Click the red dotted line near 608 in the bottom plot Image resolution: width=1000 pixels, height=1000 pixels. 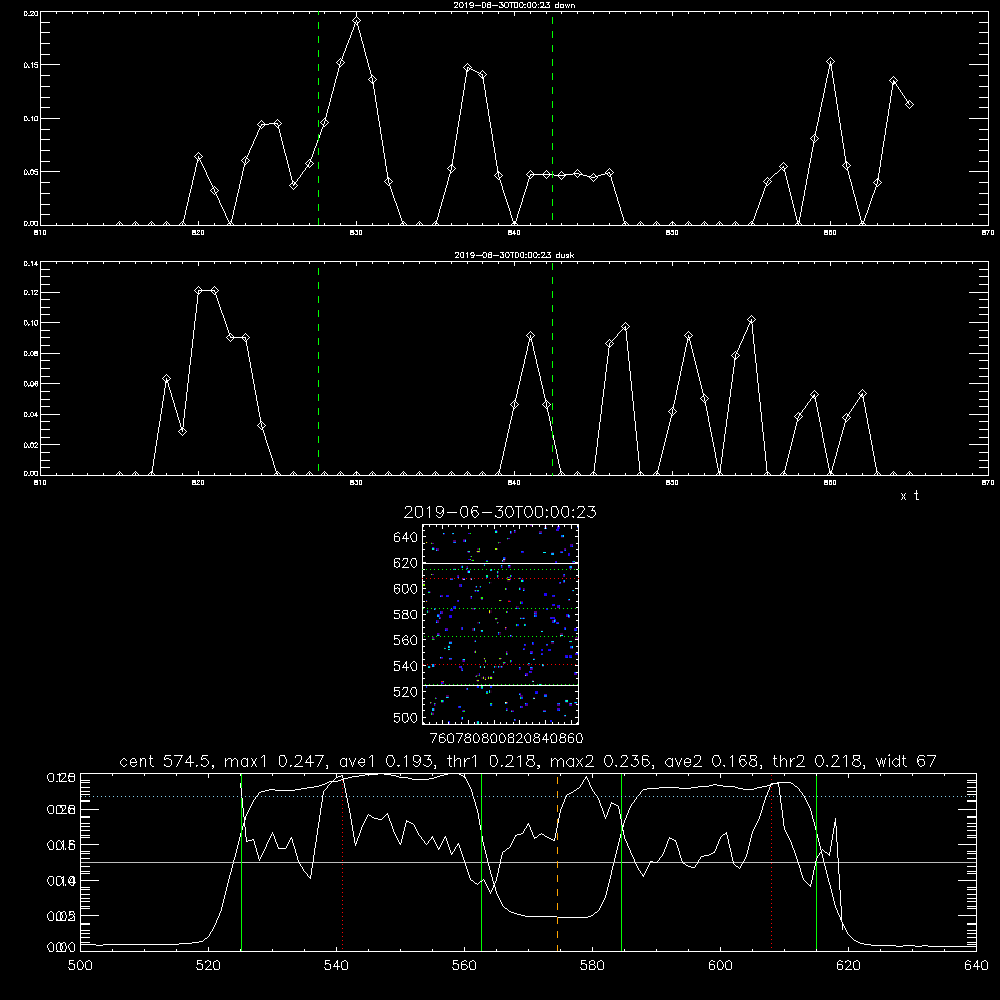pos(772,862)
